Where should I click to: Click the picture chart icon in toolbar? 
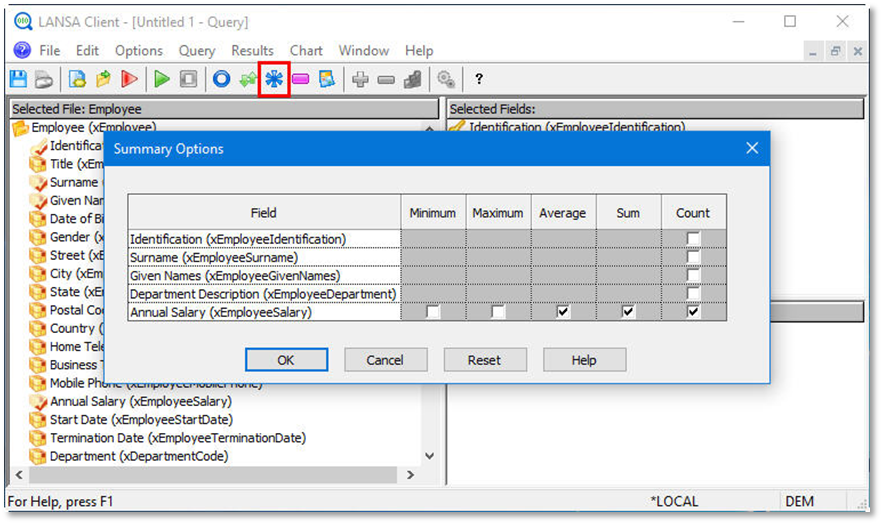coord(327,79)
